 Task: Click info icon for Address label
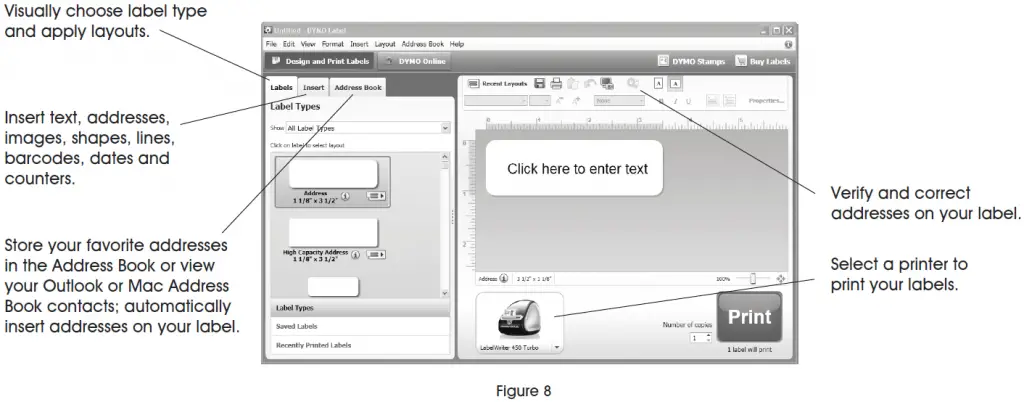tap(346, 196)
